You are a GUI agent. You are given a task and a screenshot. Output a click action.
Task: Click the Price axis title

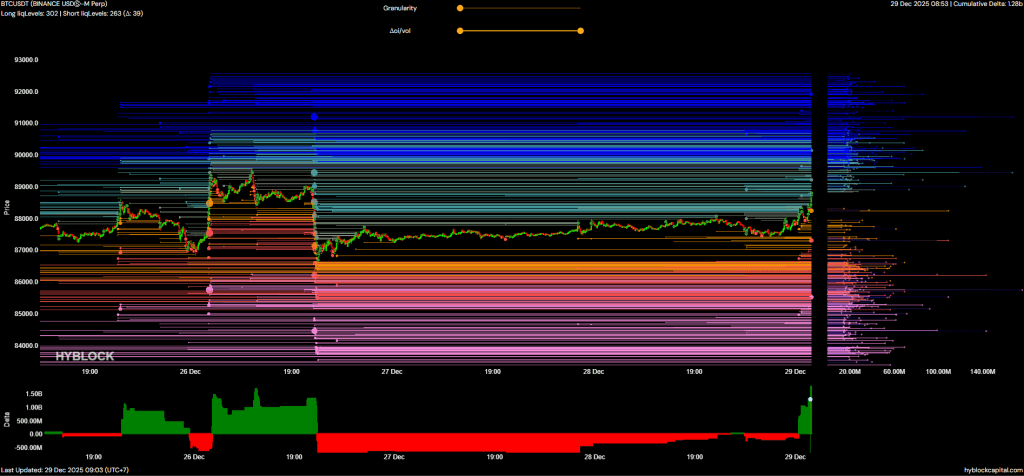[6, 208]
